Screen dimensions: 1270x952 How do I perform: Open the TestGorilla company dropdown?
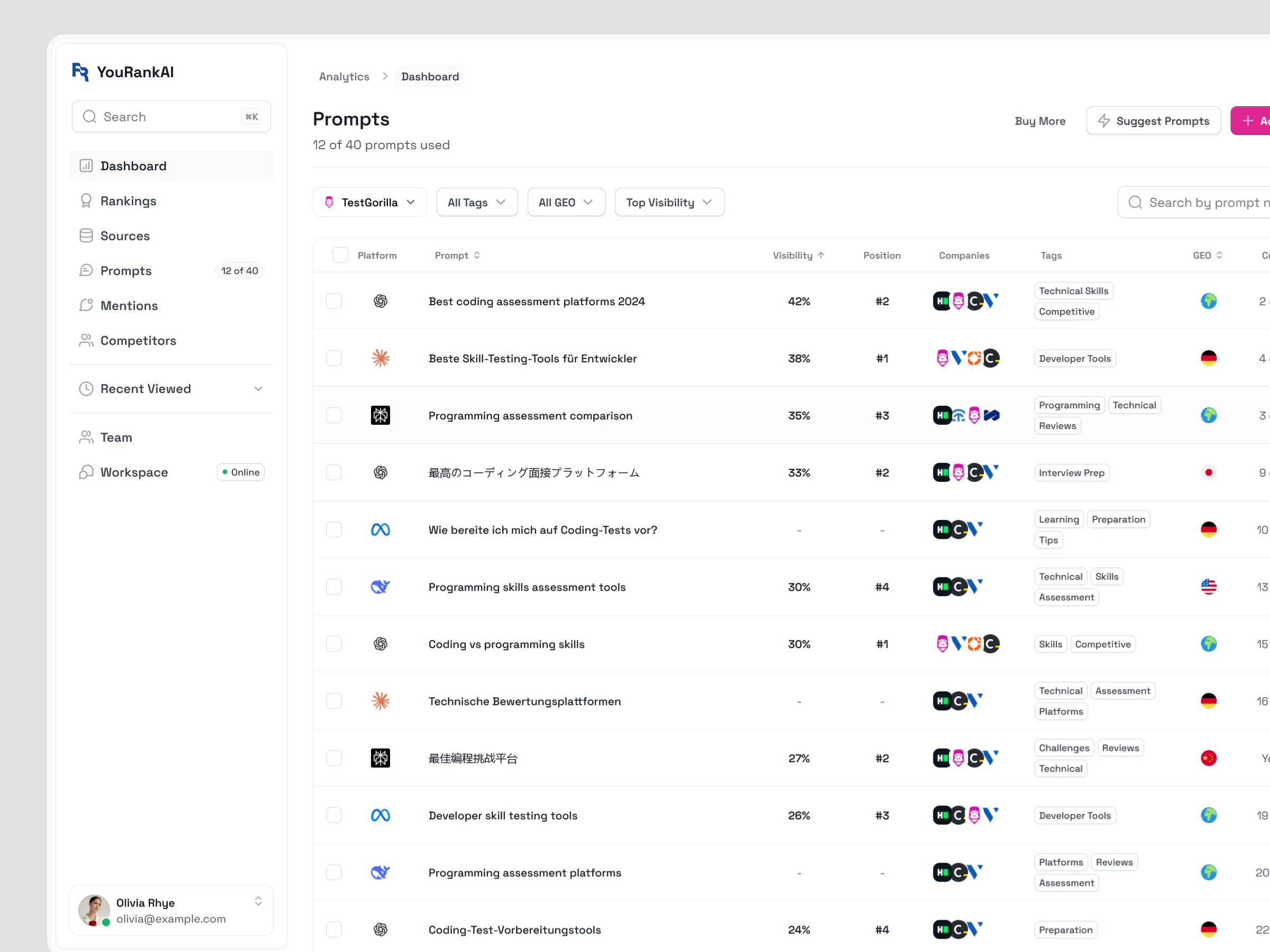[370, 203]
